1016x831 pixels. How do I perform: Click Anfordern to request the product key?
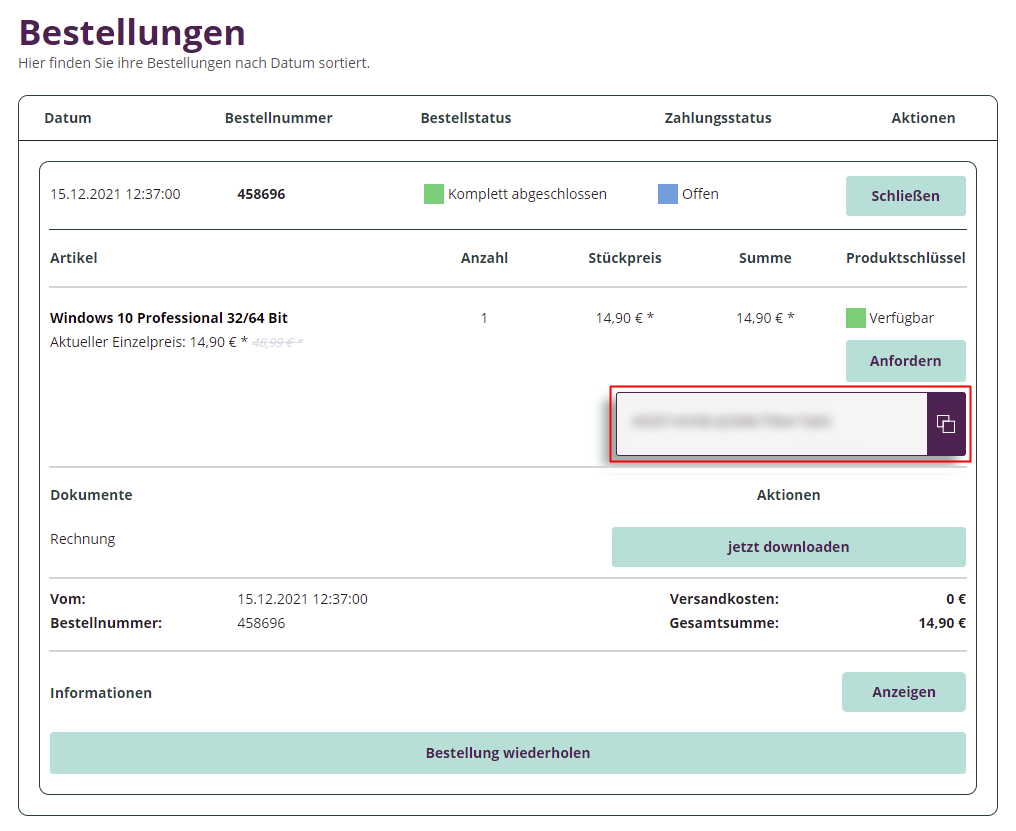(905, 361)
